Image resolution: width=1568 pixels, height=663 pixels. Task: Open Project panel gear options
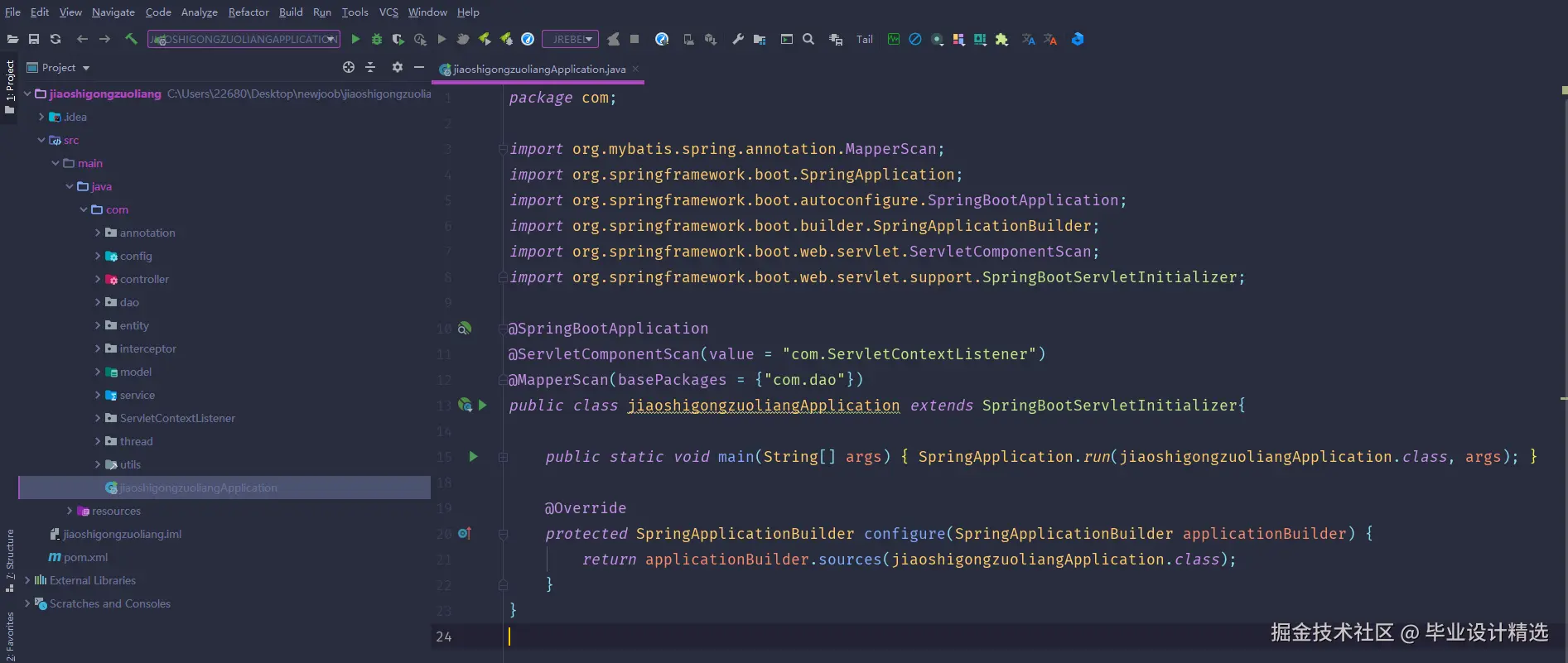pos(398,67)
